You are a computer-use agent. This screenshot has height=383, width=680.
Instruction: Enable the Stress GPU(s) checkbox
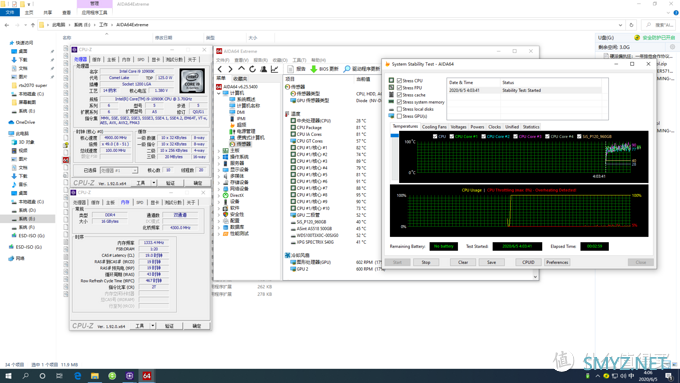[399, 116]
